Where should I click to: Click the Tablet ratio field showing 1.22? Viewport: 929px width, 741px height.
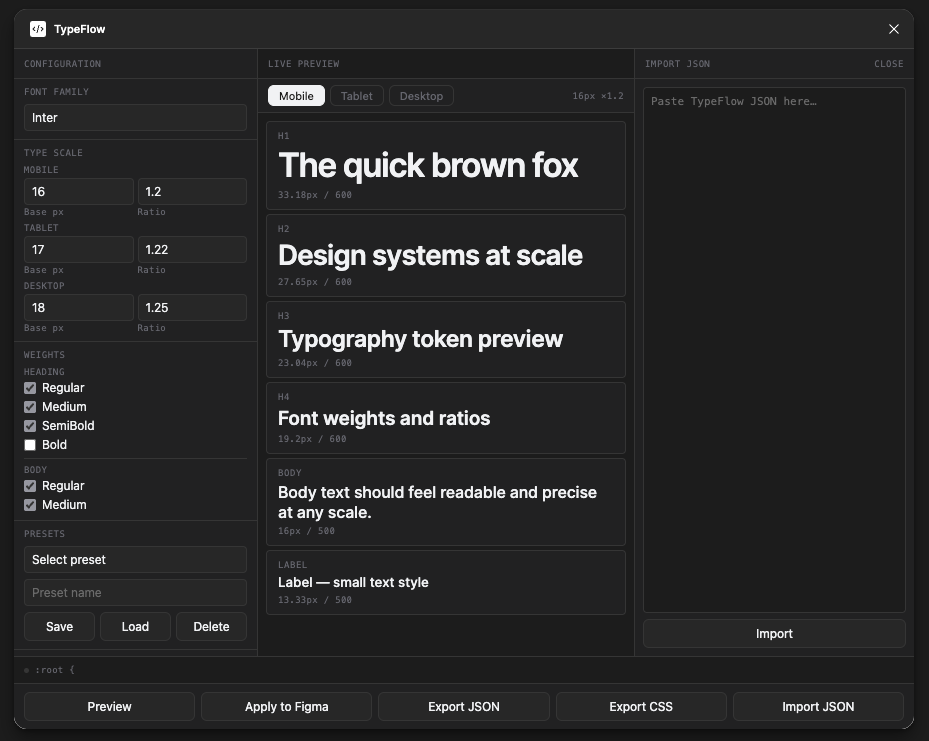193,250
